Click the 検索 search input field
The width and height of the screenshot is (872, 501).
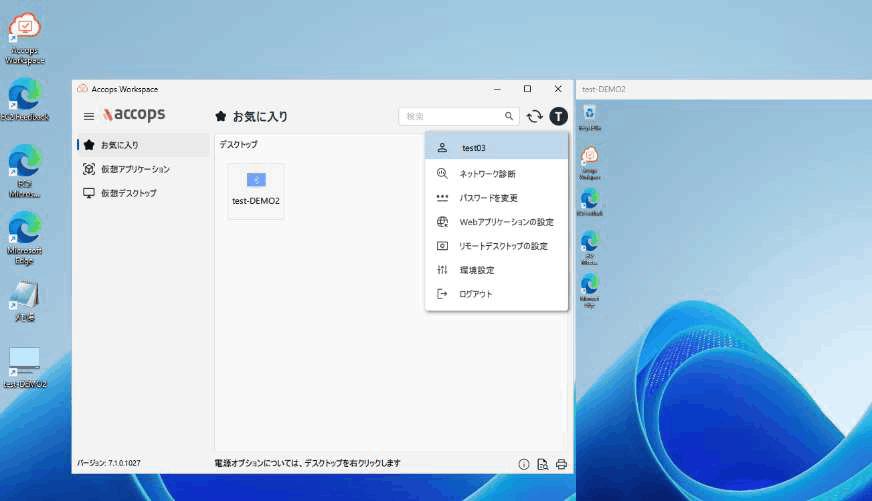coord(450,117)
